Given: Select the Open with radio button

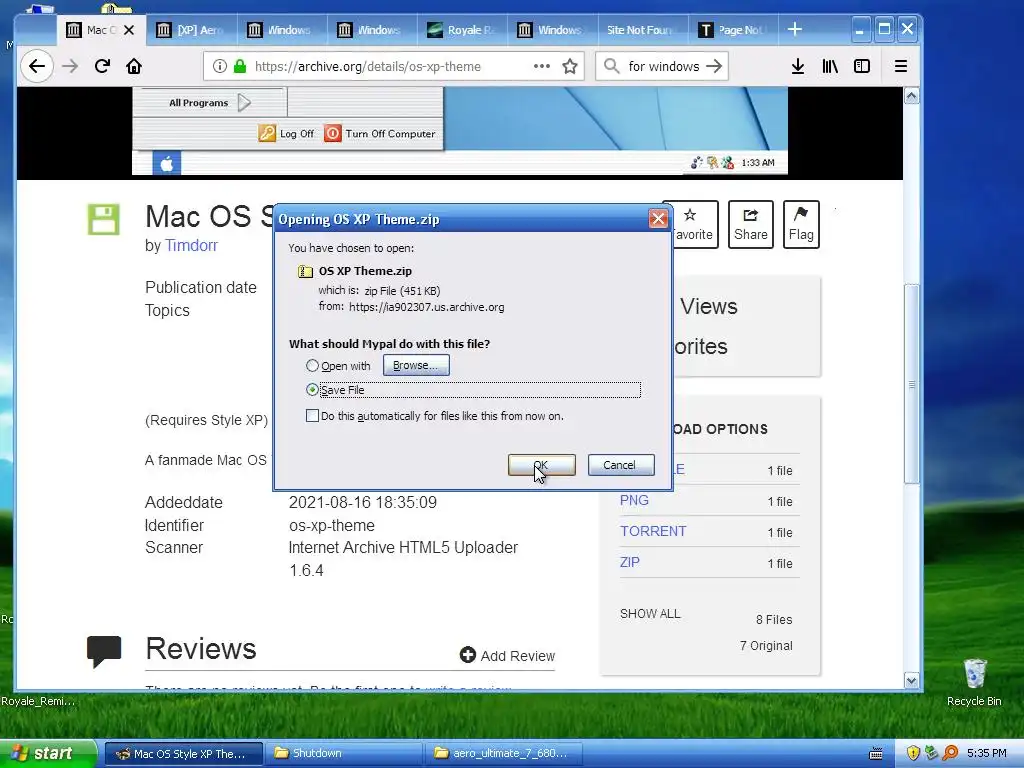Looking at the screenshot, I should point(312,366).
